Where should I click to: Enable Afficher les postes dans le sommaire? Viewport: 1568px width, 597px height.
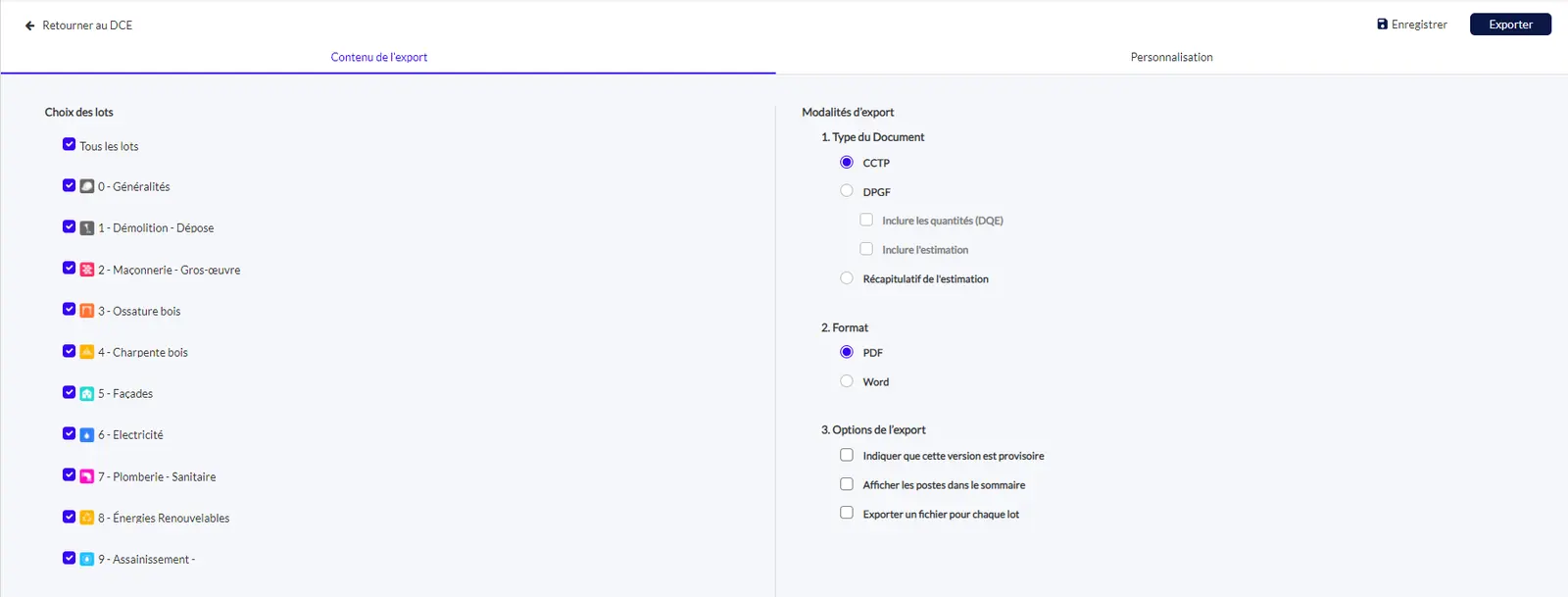click(847, 484)
